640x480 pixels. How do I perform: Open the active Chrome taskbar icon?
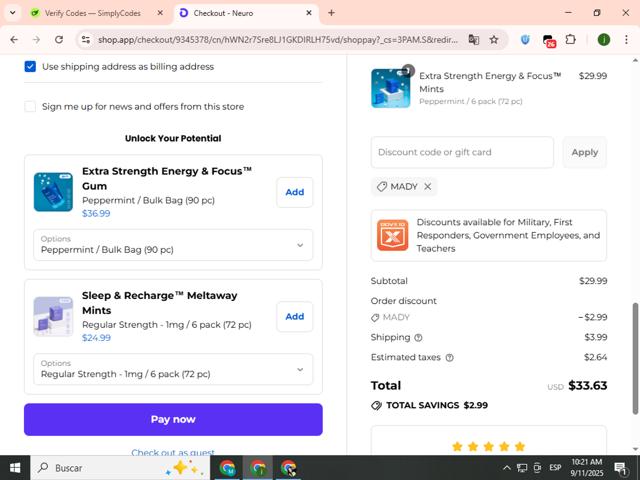[258, 468]
